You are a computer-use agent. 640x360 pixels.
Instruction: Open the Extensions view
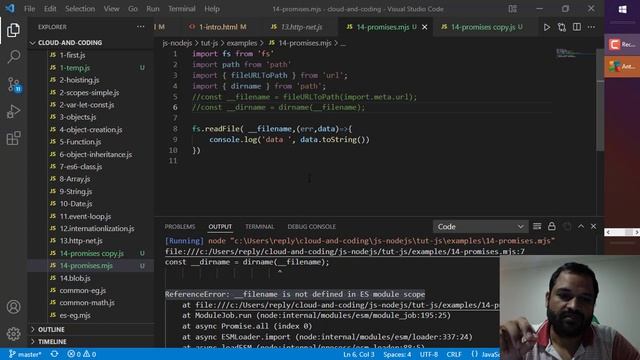pos(13,138)
